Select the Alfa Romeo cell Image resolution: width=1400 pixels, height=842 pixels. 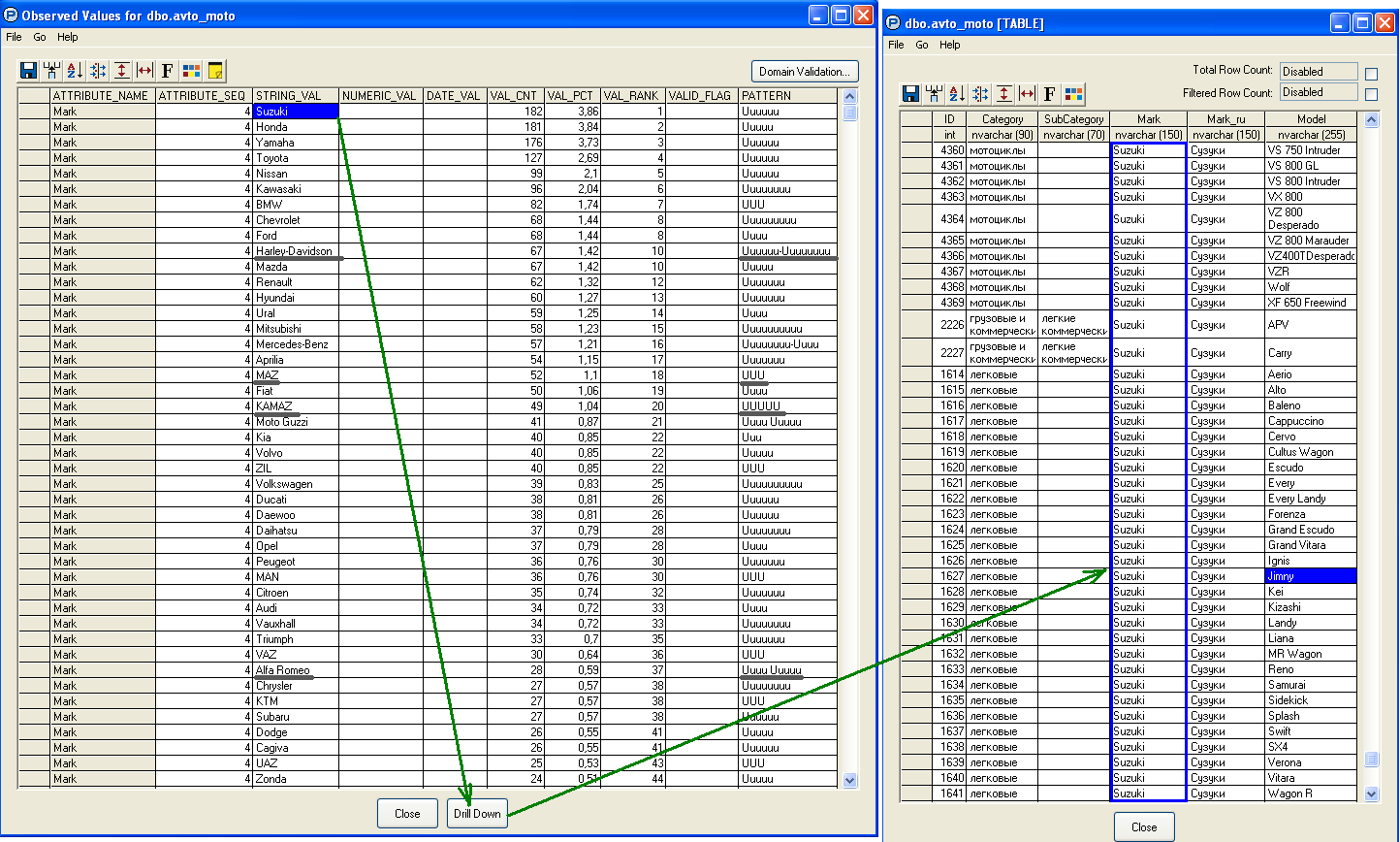click(x=296, y=670)
